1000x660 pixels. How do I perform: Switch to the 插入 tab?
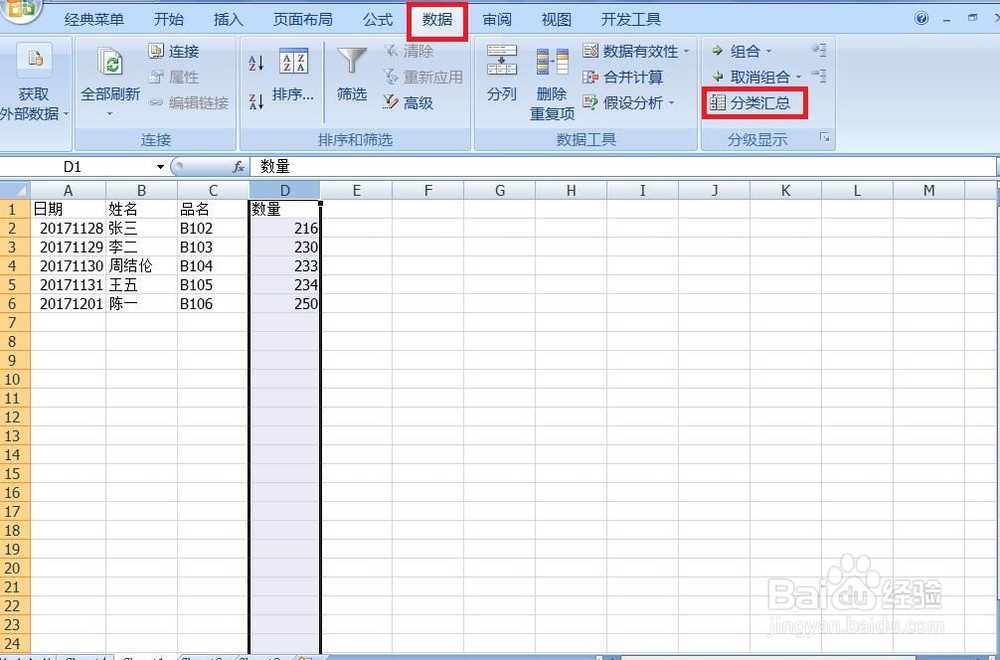click(228, 20)
